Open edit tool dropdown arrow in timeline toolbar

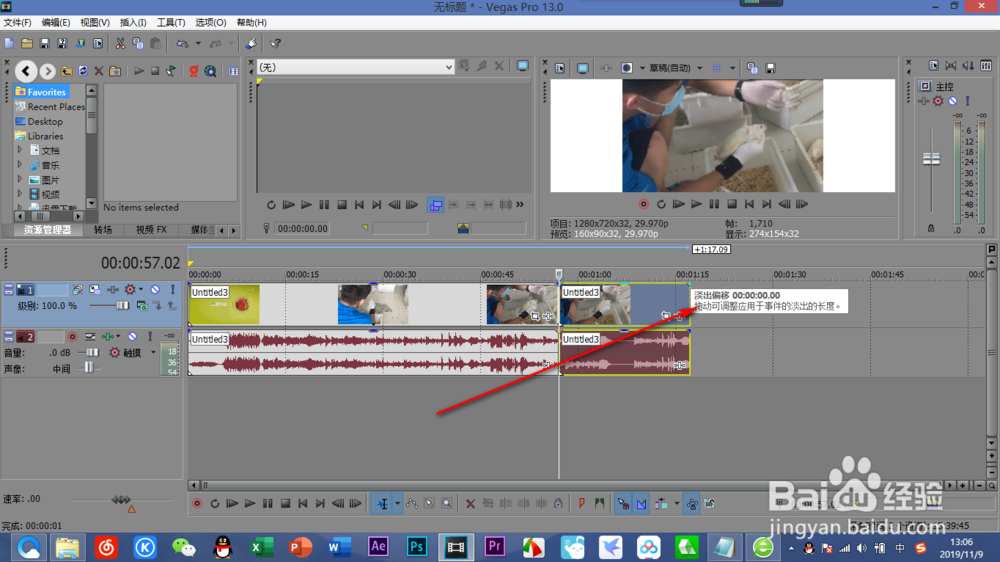pos(397,504)
